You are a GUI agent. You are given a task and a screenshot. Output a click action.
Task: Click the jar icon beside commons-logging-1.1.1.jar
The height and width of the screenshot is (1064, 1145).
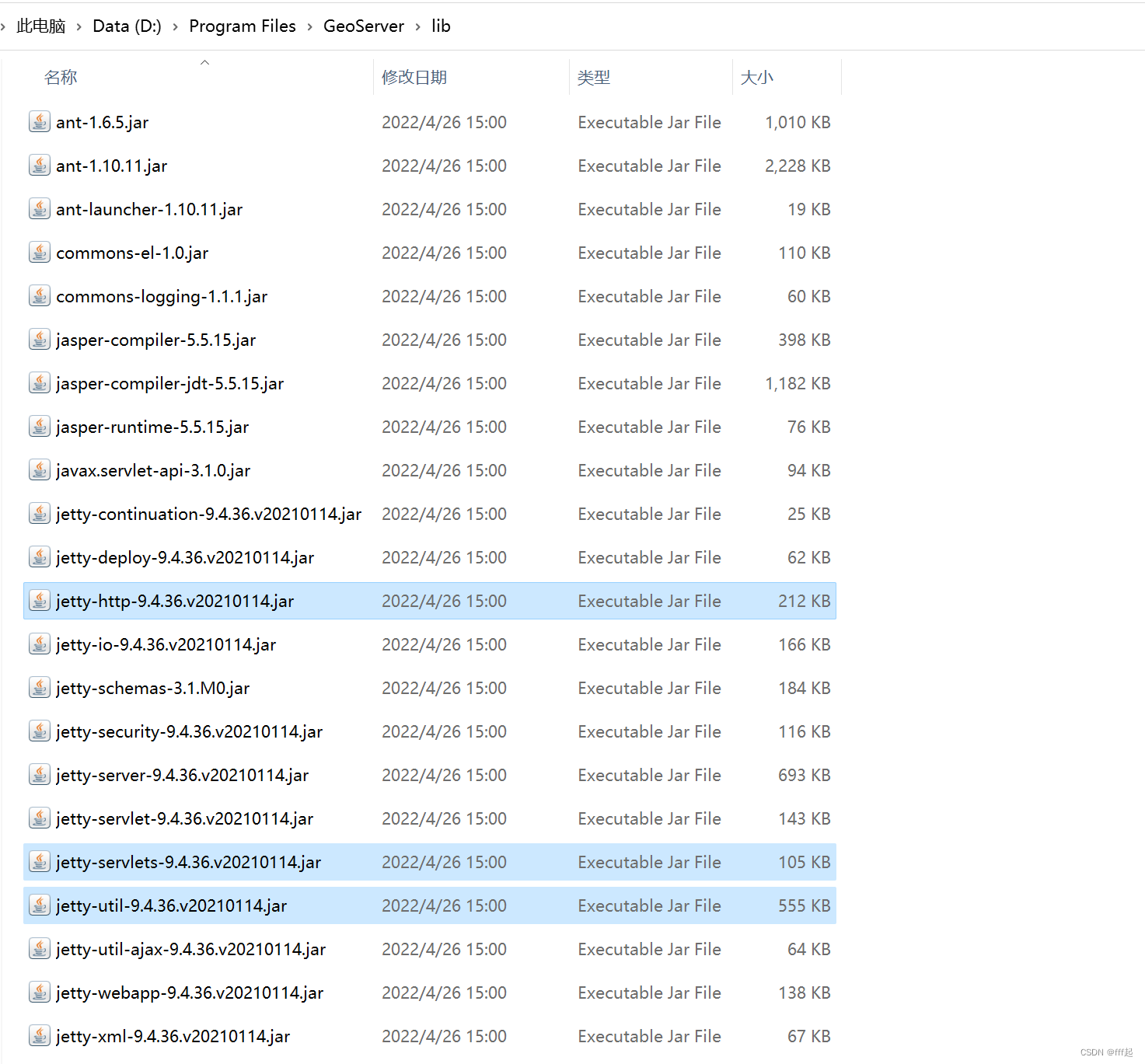39,296
